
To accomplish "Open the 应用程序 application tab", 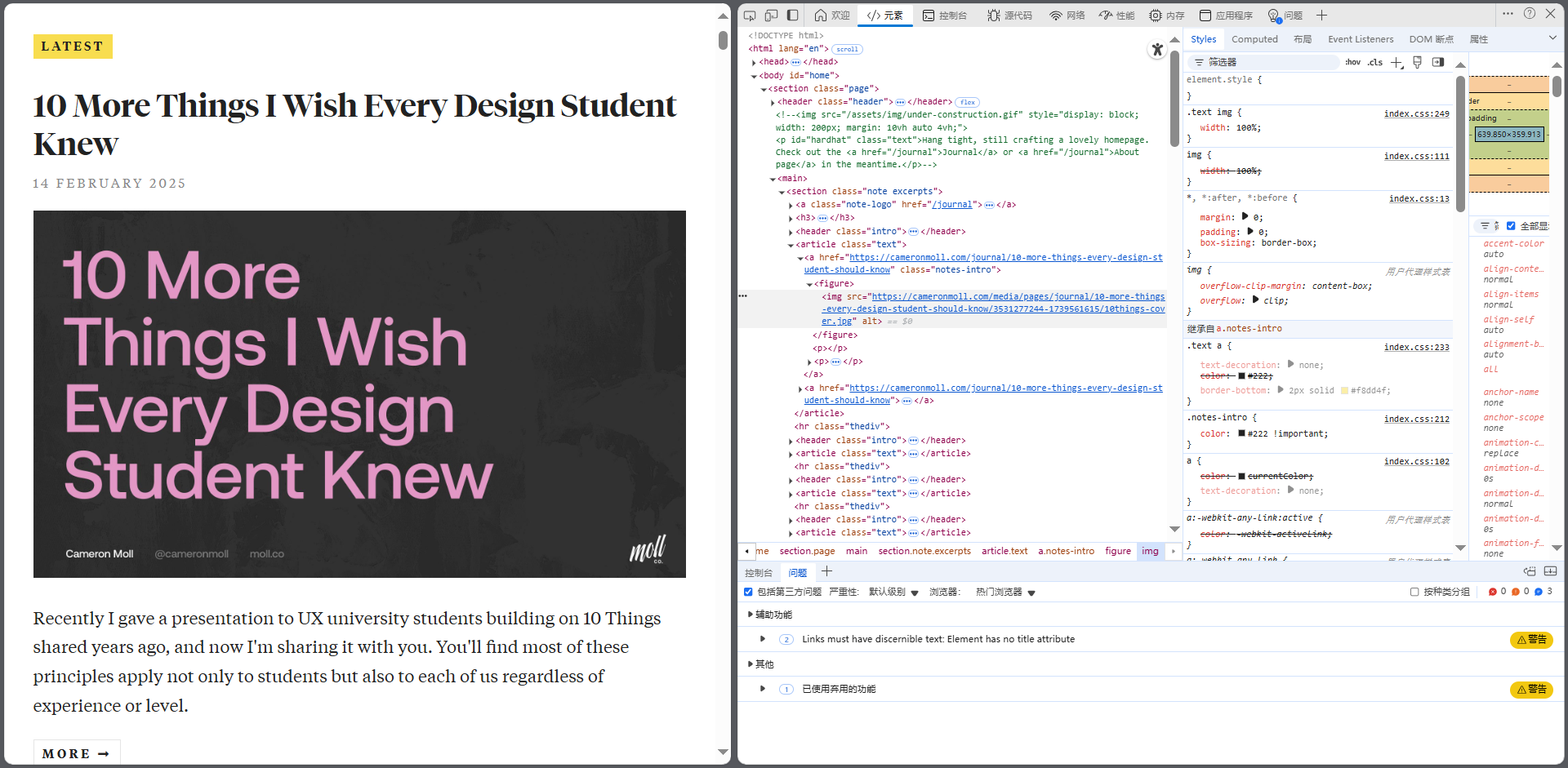I will point(1226,16).
